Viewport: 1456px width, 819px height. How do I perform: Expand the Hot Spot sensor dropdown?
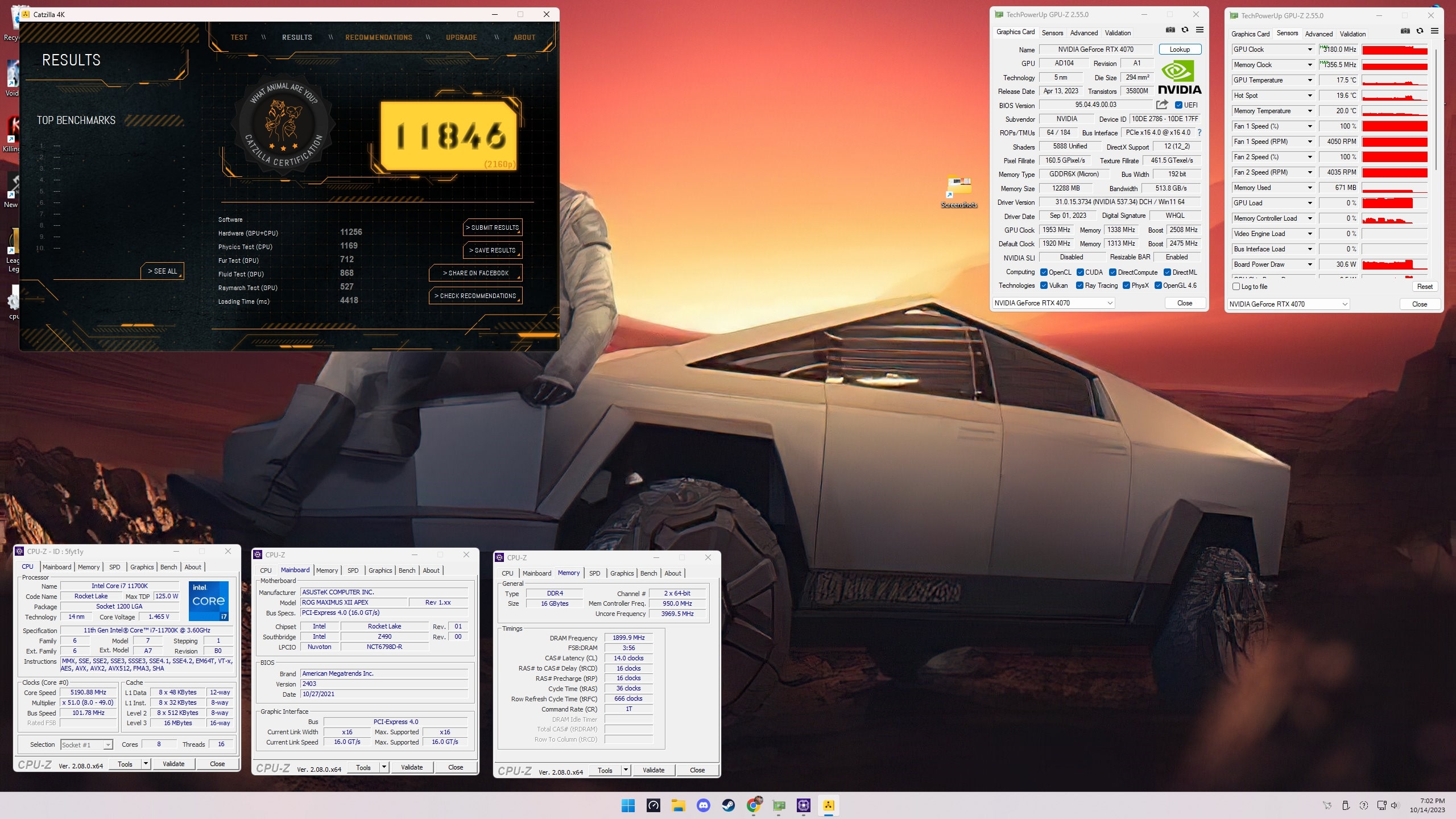(x=1310, y=96)
